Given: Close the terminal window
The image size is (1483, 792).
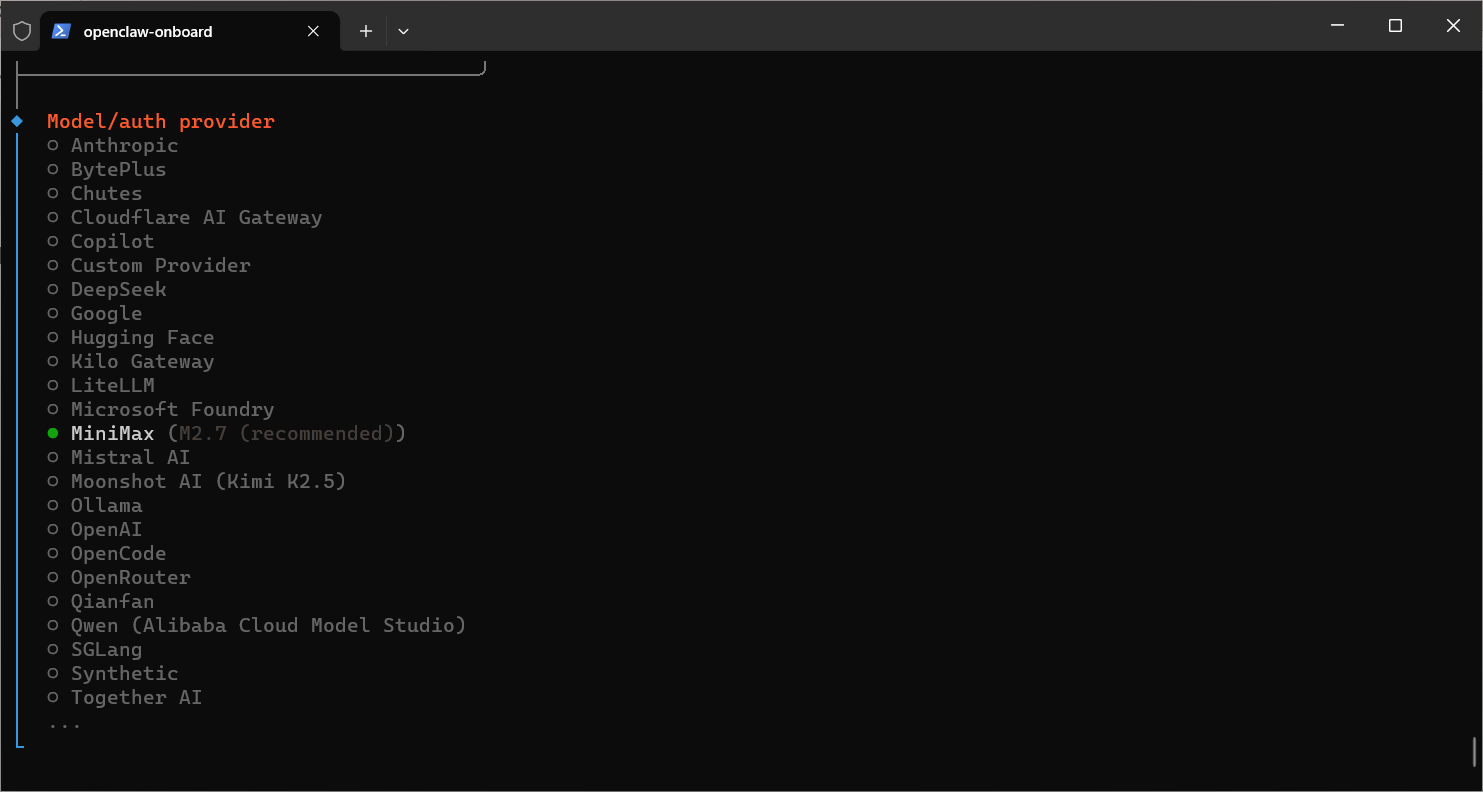Looking at the screenshot, I should 1453,26.
